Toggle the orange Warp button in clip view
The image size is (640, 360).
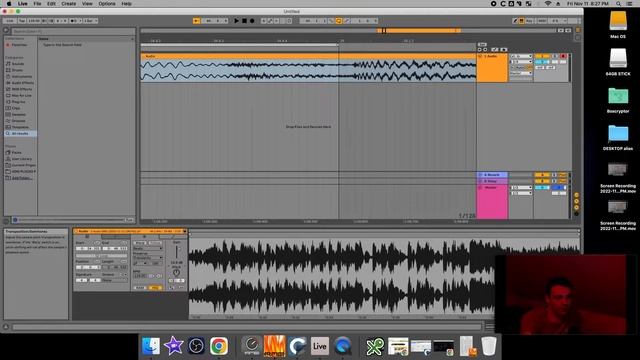[x=155, y=288]
